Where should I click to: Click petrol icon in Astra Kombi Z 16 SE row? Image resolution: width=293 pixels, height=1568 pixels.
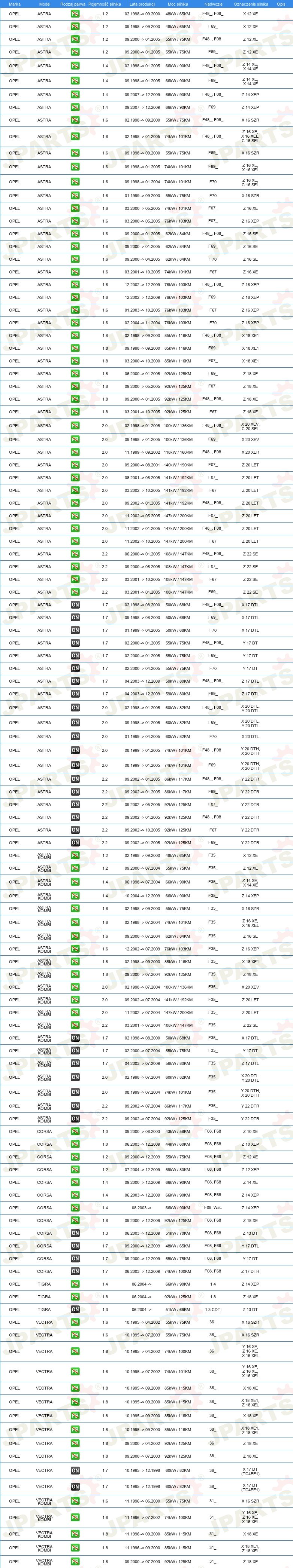point(75,936)
